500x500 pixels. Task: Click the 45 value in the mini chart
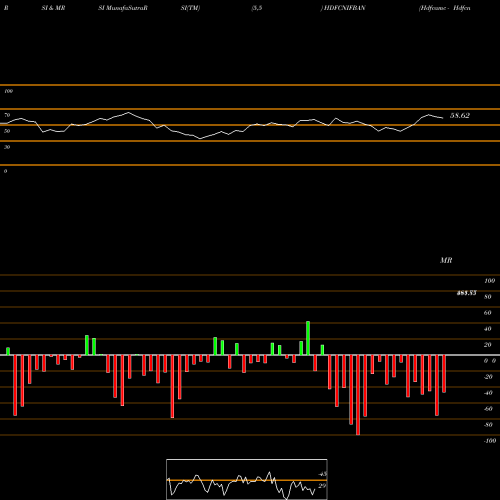(x=323, y=474)
